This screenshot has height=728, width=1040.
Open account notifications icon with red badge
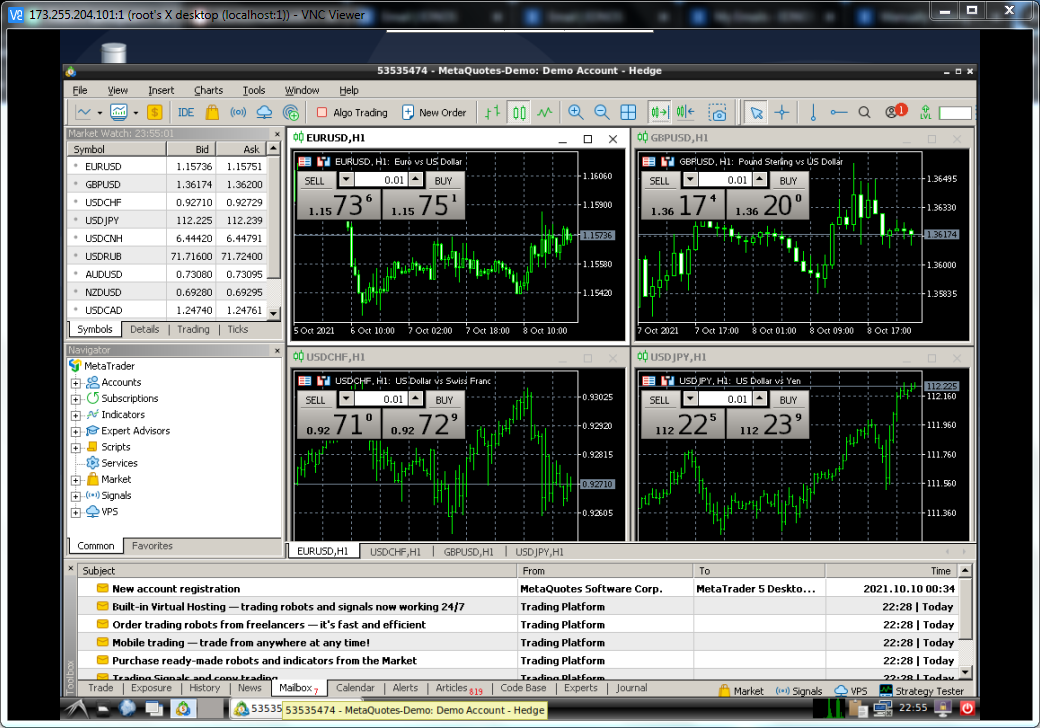tap(895, 111)
